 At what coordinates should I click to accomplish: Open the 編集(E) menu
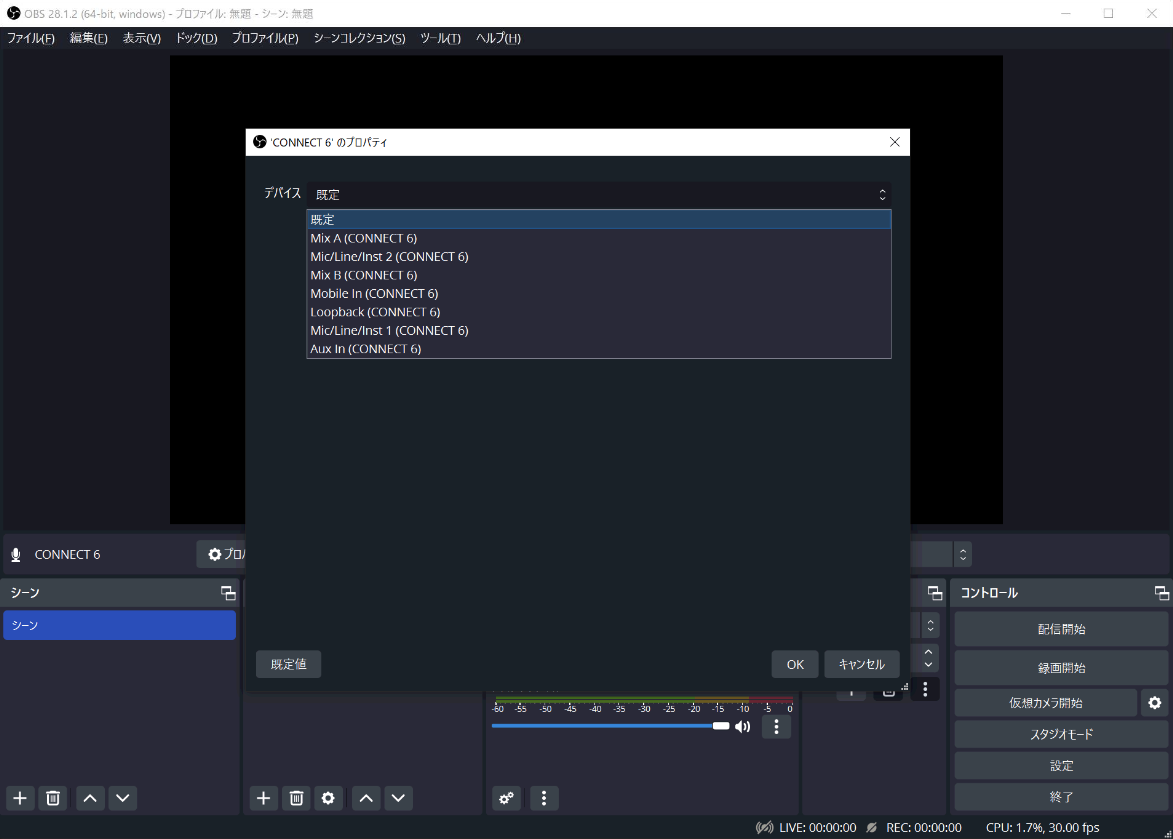(x=89, y=38)
